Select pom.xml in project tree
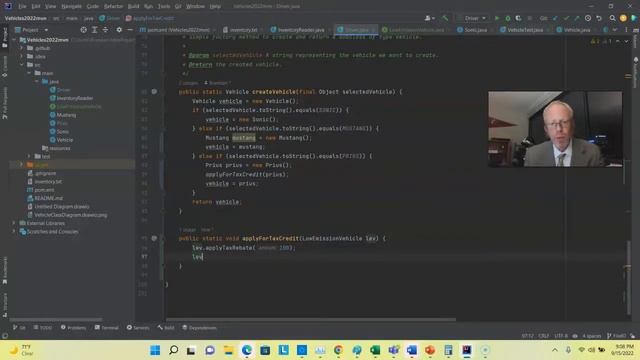Image resolution: width=640 pixels, height=360 pixels. (x=41, y=190)
